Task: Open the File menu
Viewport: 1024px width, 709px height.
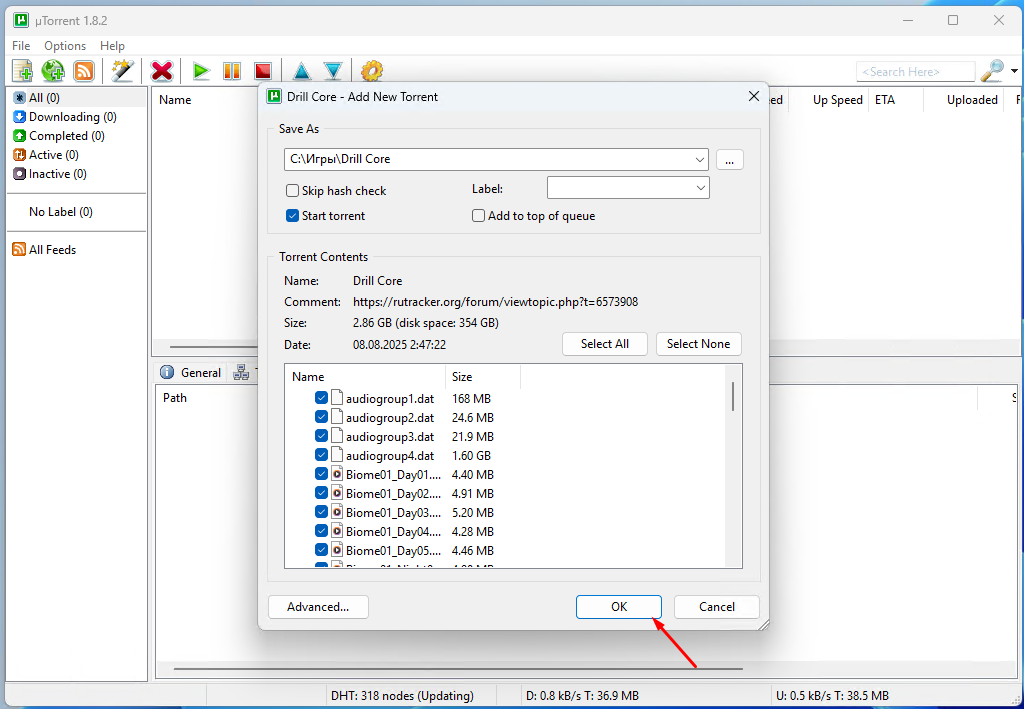Action: point(21,46)
